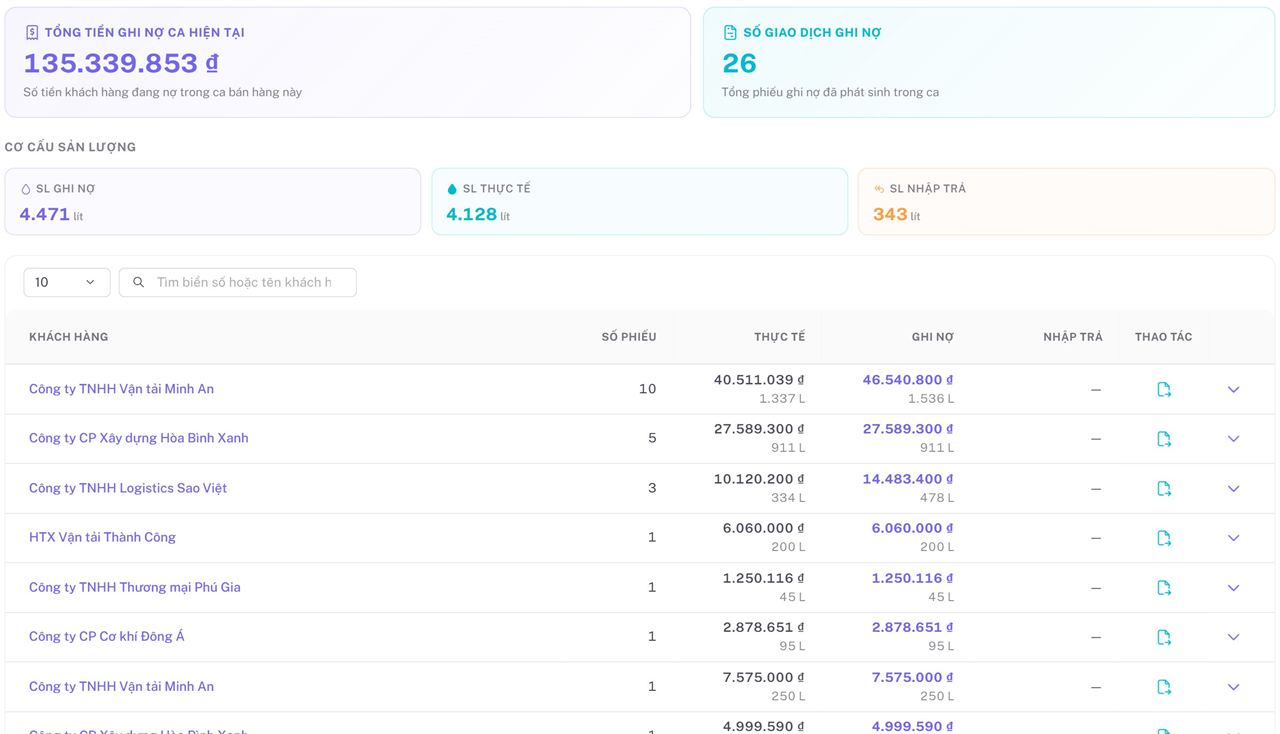Click the money icon beside Tổng tiền ghi nợ
Screen dimensions: 1280x734
tap(32, 32)
